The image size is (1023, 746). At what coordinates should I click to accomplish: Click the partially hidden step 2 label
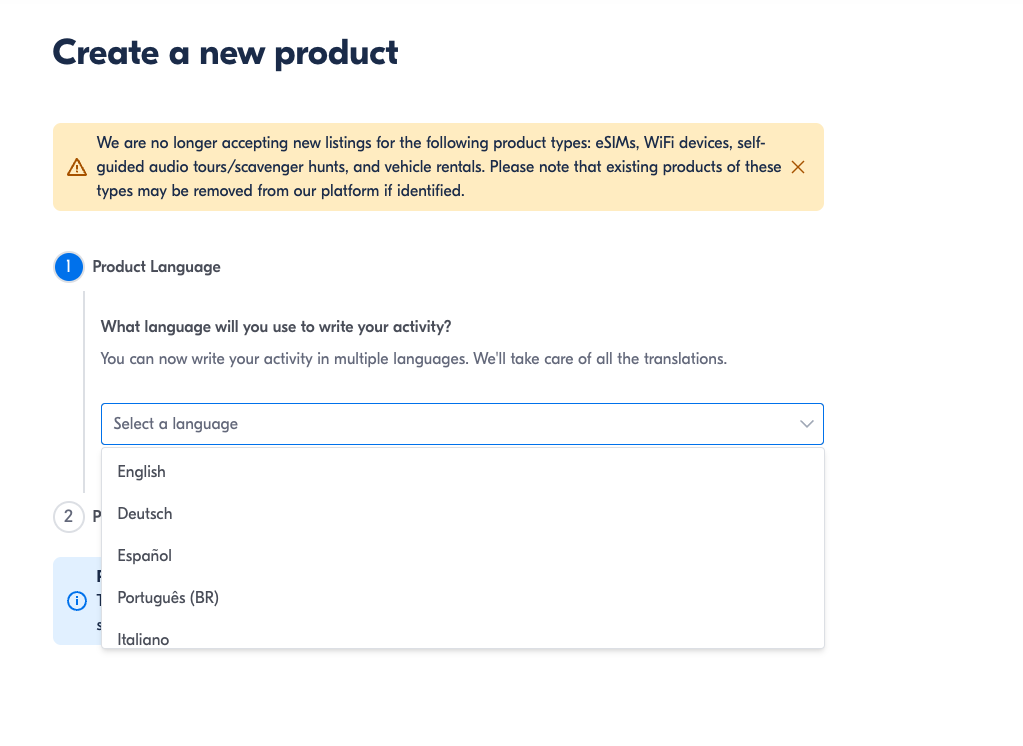tap(97, 516)
